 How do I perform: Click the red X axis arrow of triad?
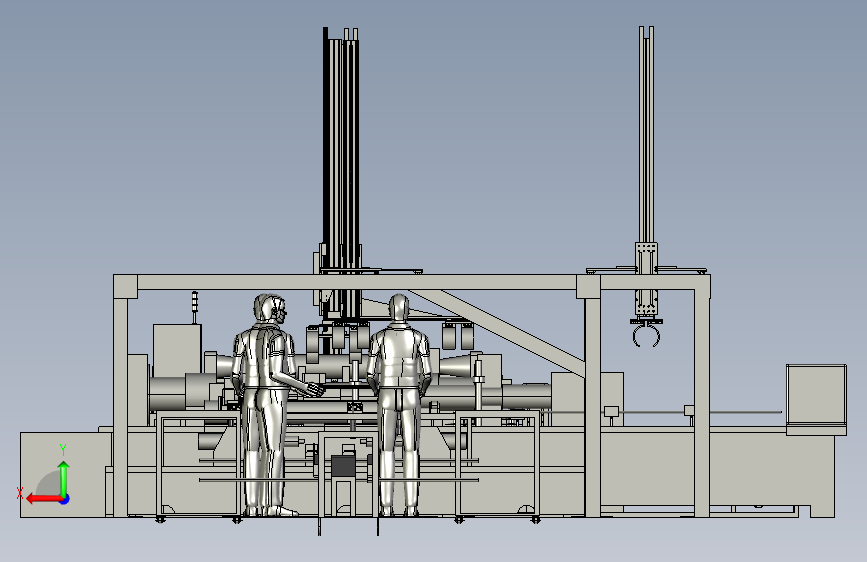[x=44, y=499]
